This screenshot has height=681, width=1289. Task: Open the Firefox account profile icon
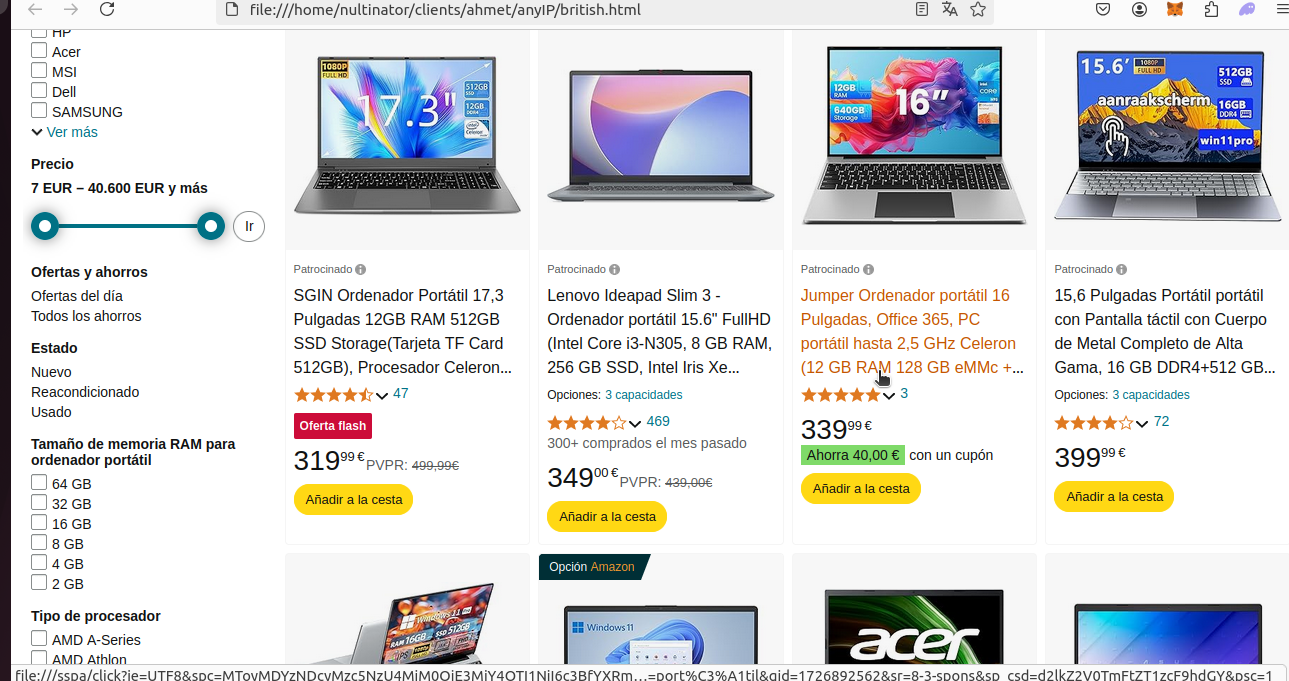pyautogui.click(x=1140, y=10)
